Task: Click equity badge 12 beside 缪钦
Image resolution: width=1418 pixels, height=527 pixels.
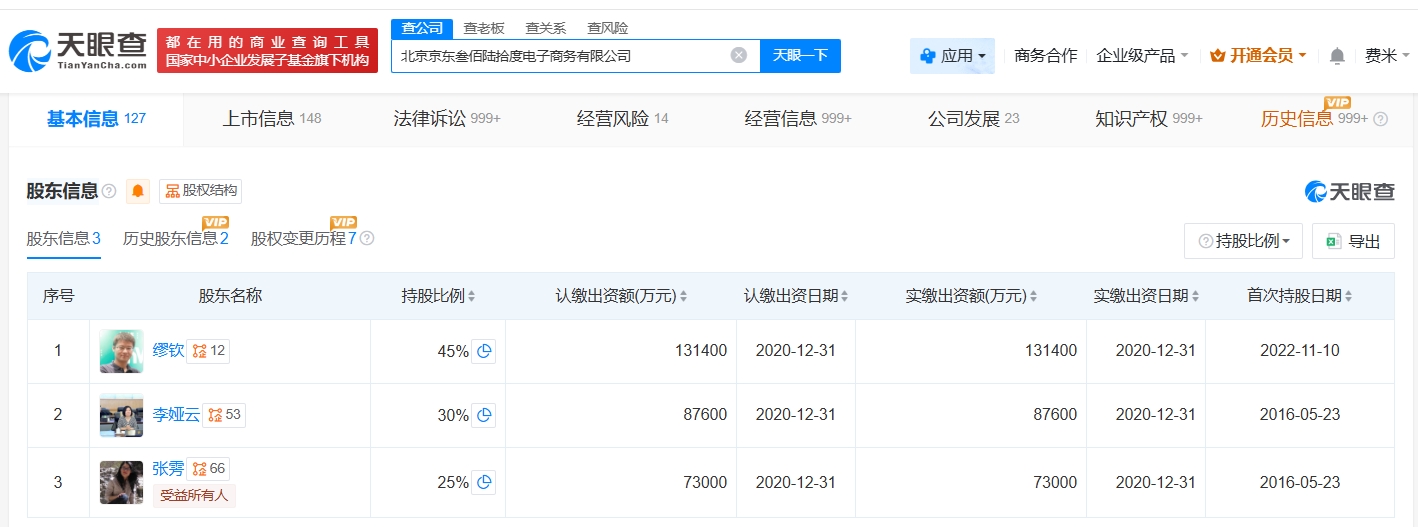Action: 209,351
